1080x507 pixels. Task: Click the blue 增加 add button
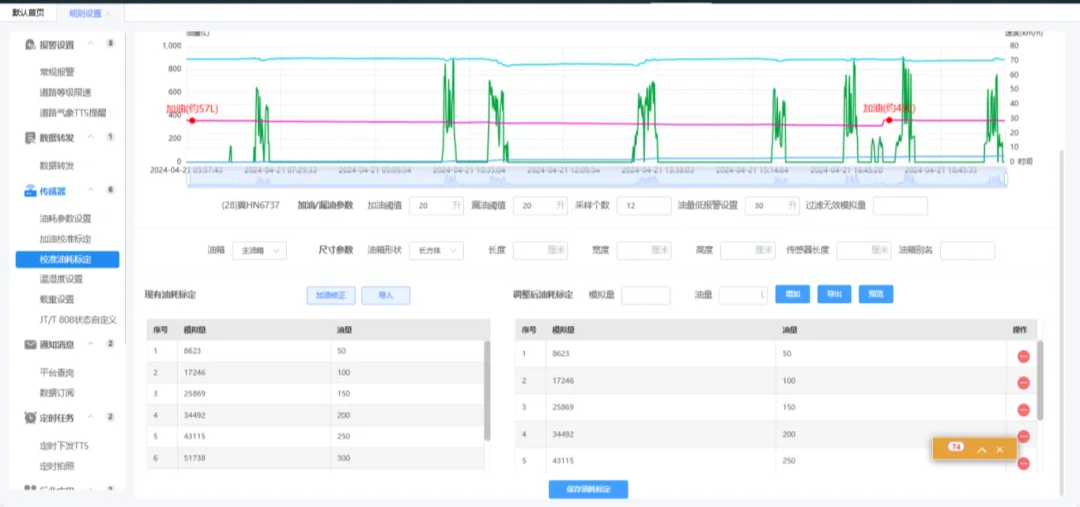[793, 294]
